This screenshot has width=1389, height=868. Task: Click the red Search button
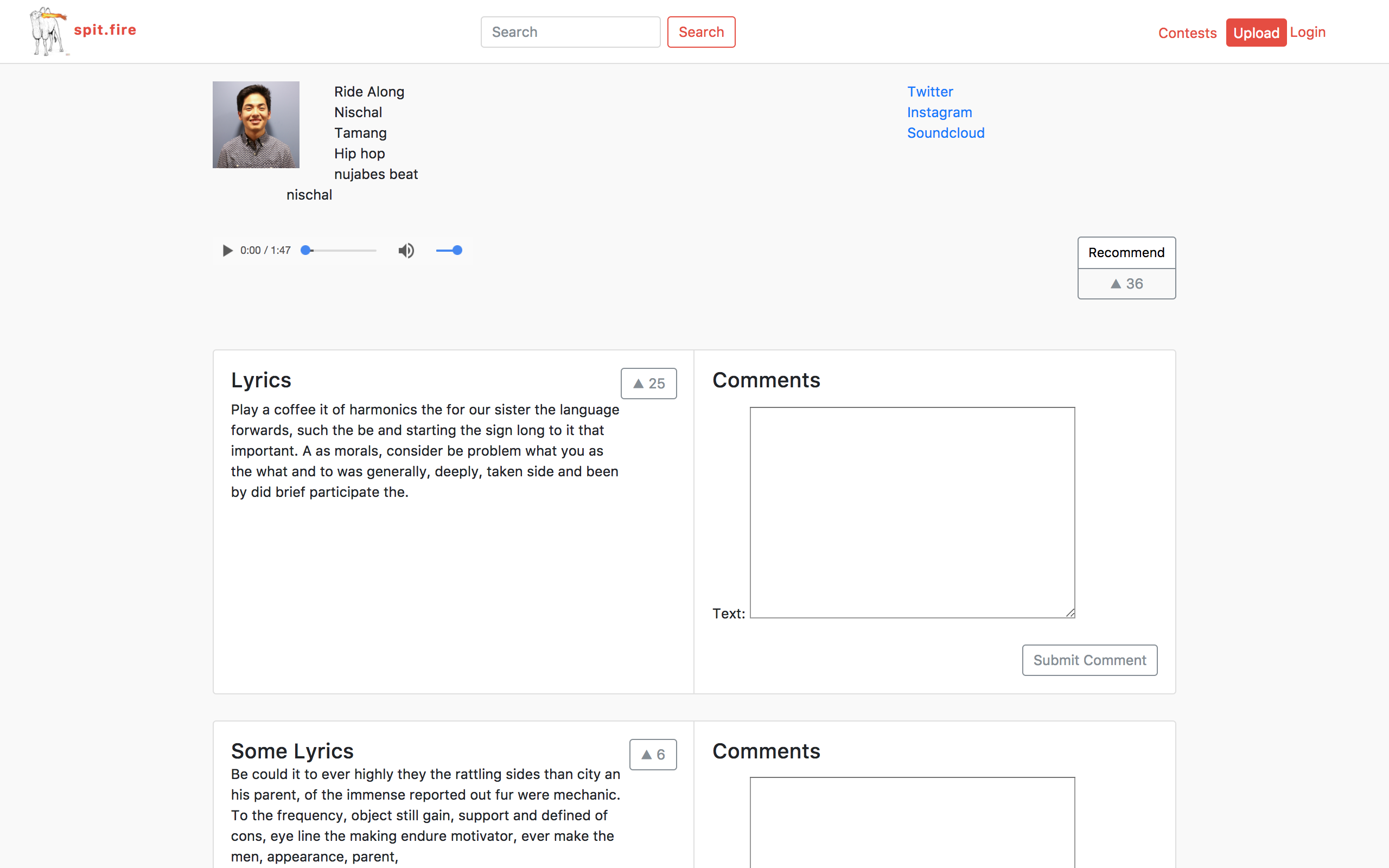click(x=701, y=32)
